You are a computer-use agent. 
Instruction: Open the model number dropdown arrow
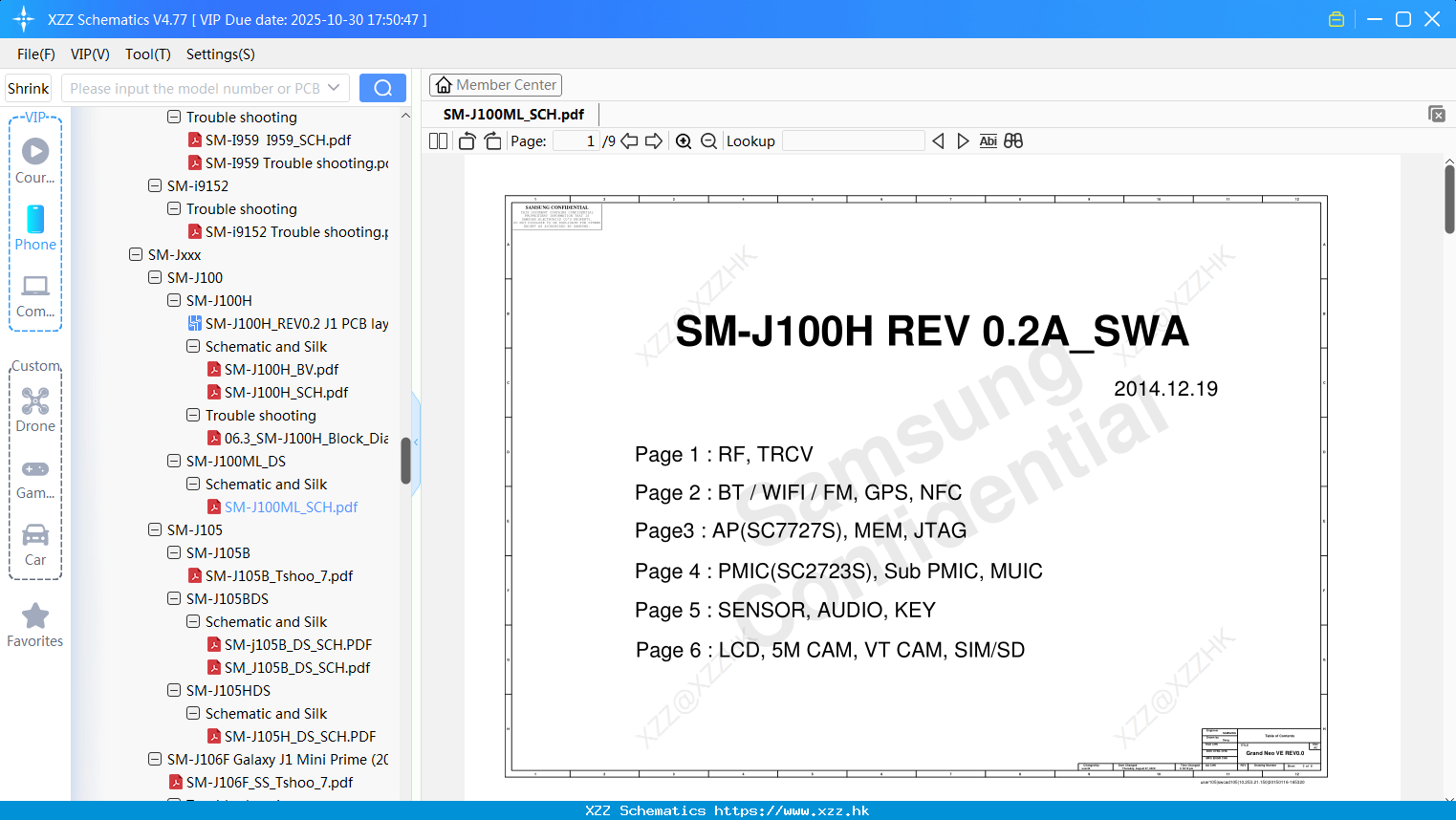(334, 88)
